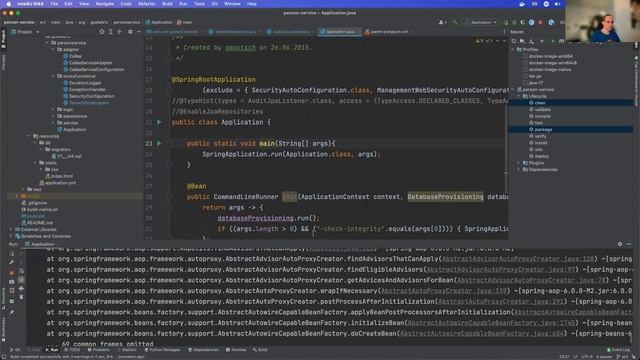Toggle the docker-image-native profile checkbox
The image size is (640, 360).
click(525, 69)
